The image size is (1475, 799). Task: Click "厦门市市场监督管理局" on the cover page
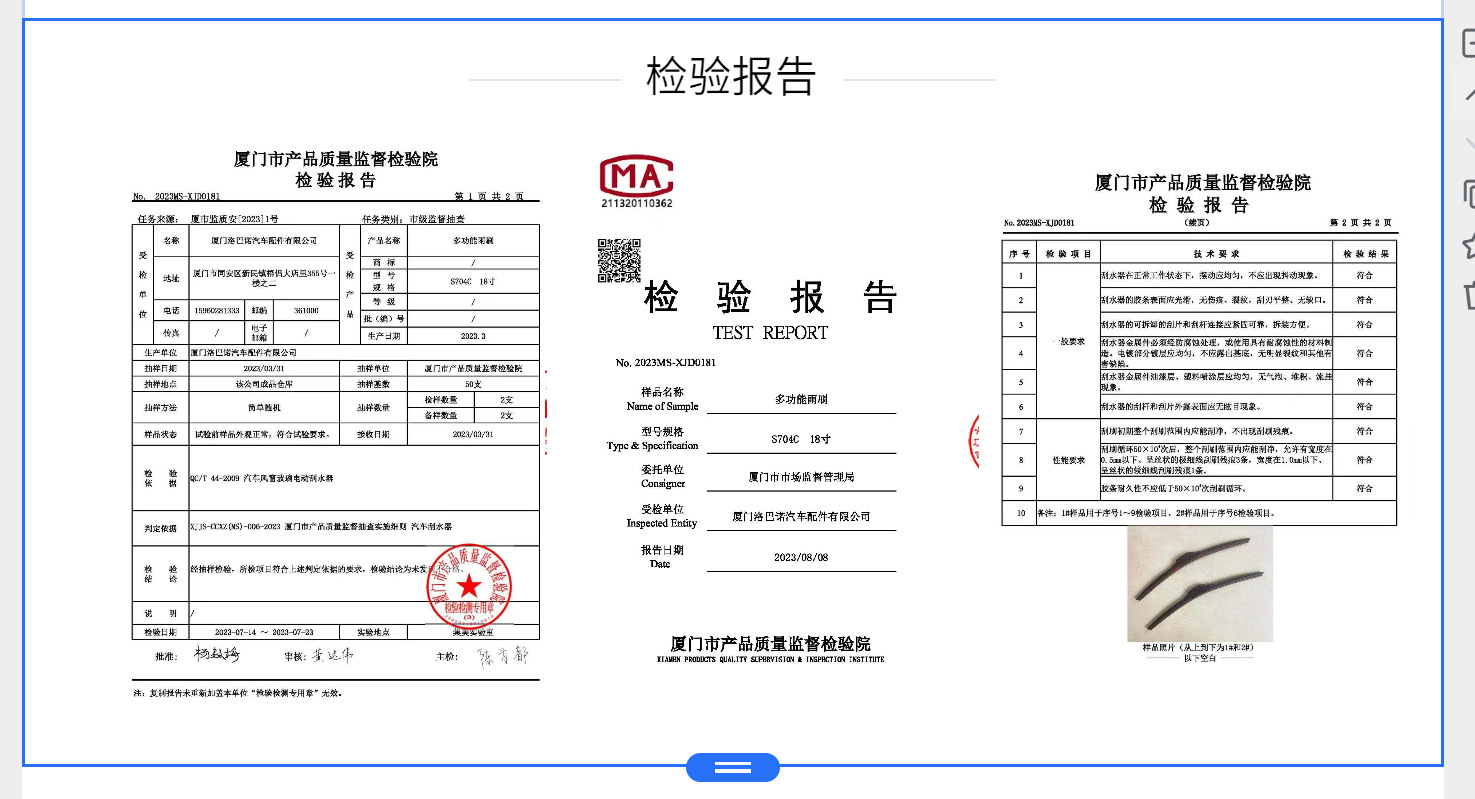tap(801, 477)
